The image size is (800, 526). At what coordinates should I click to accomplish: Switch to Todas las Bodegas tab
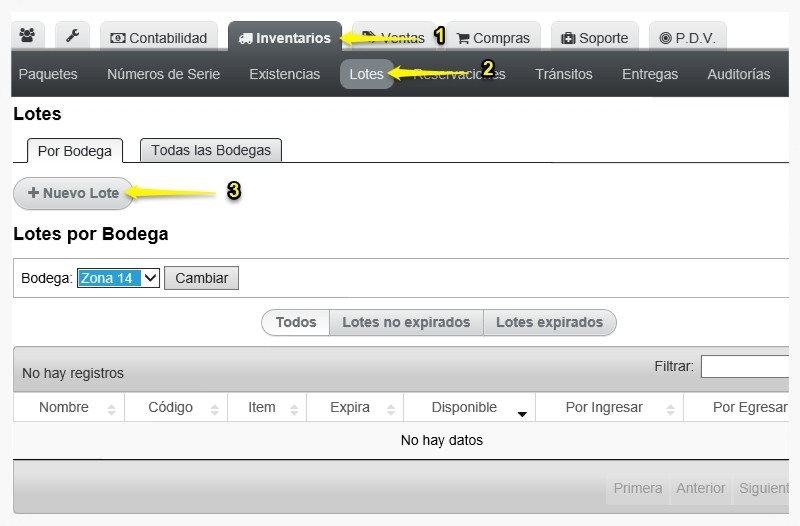[211, 150]
